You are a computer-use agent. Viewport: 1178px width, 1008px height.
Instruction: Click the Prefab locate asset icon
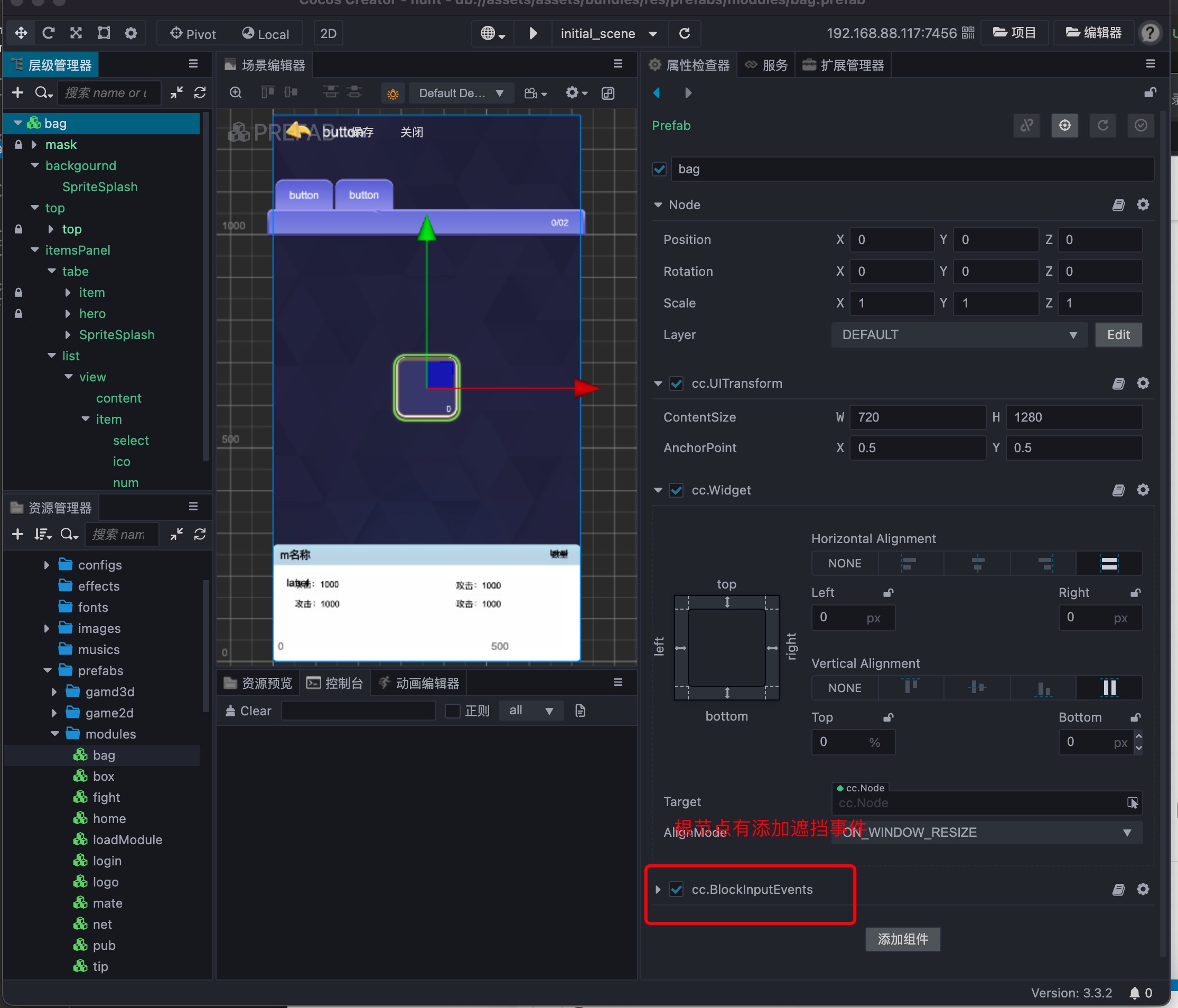[x=1064, y=125]
